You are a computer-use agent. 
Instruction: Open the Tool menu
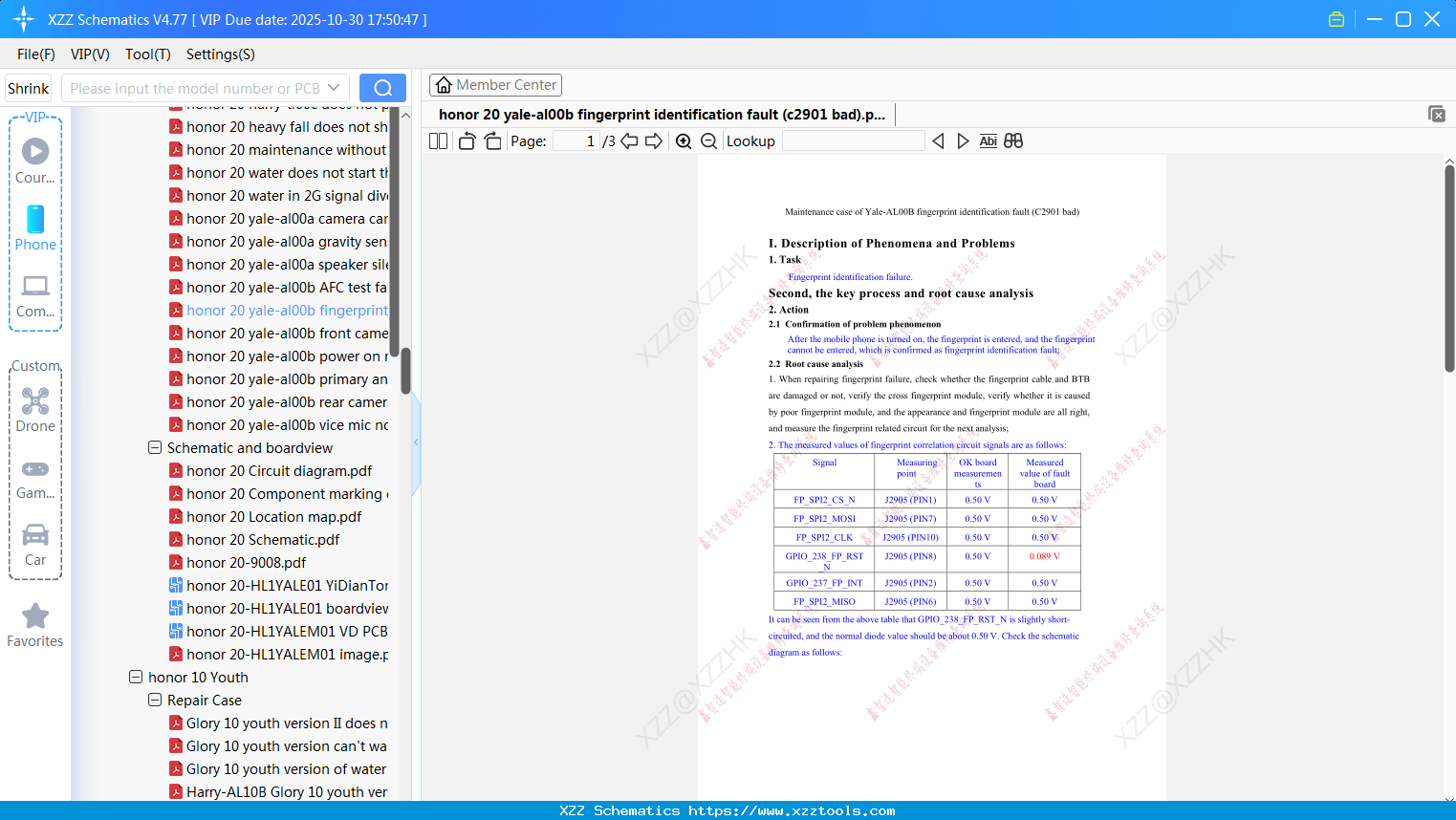click(148, 54)
